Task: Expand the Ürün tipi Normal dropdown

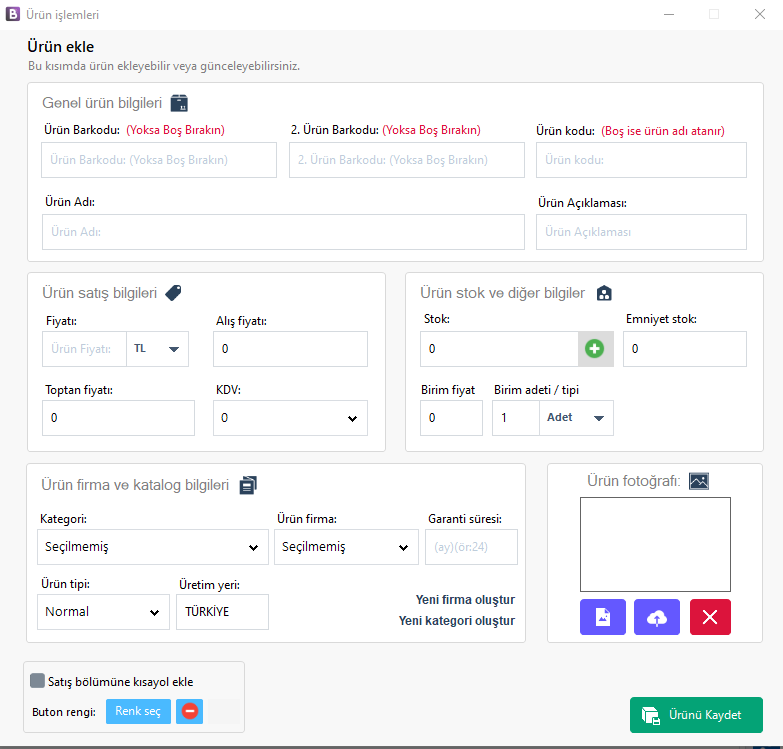Action: point(103,611)
